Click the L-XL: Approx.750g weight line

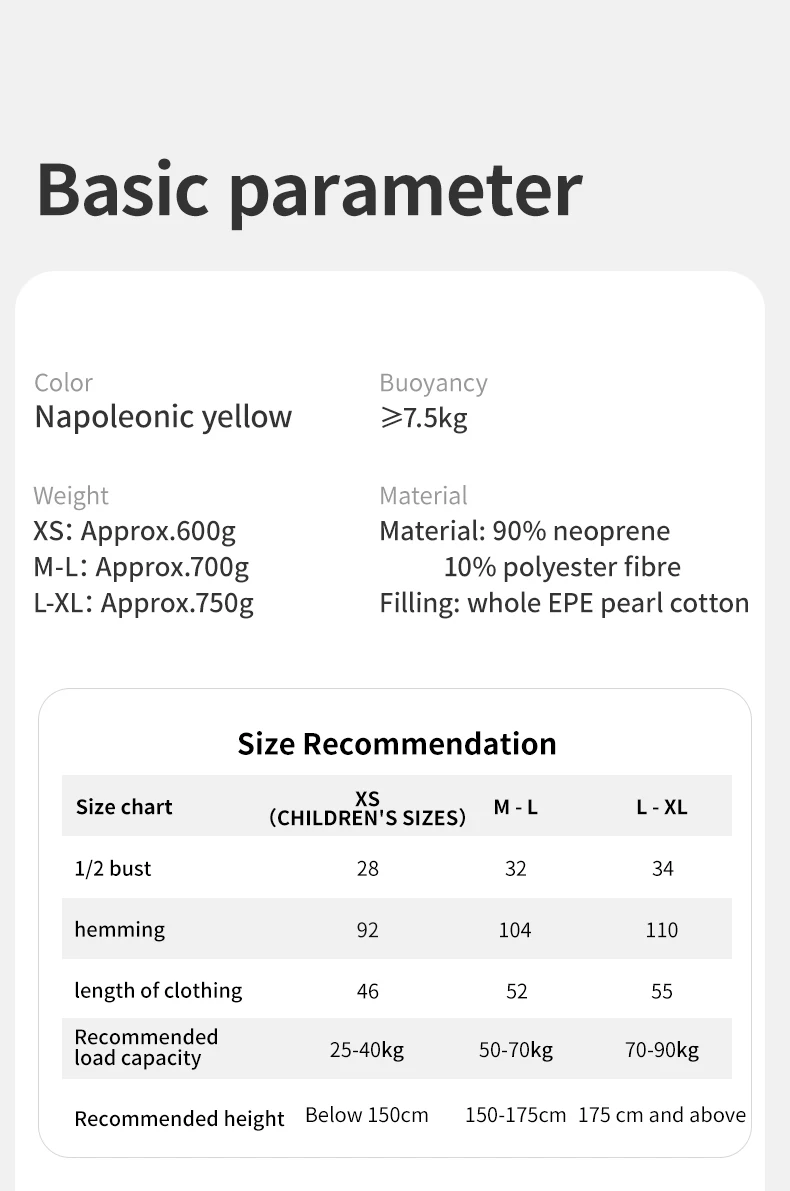[143, 603]
